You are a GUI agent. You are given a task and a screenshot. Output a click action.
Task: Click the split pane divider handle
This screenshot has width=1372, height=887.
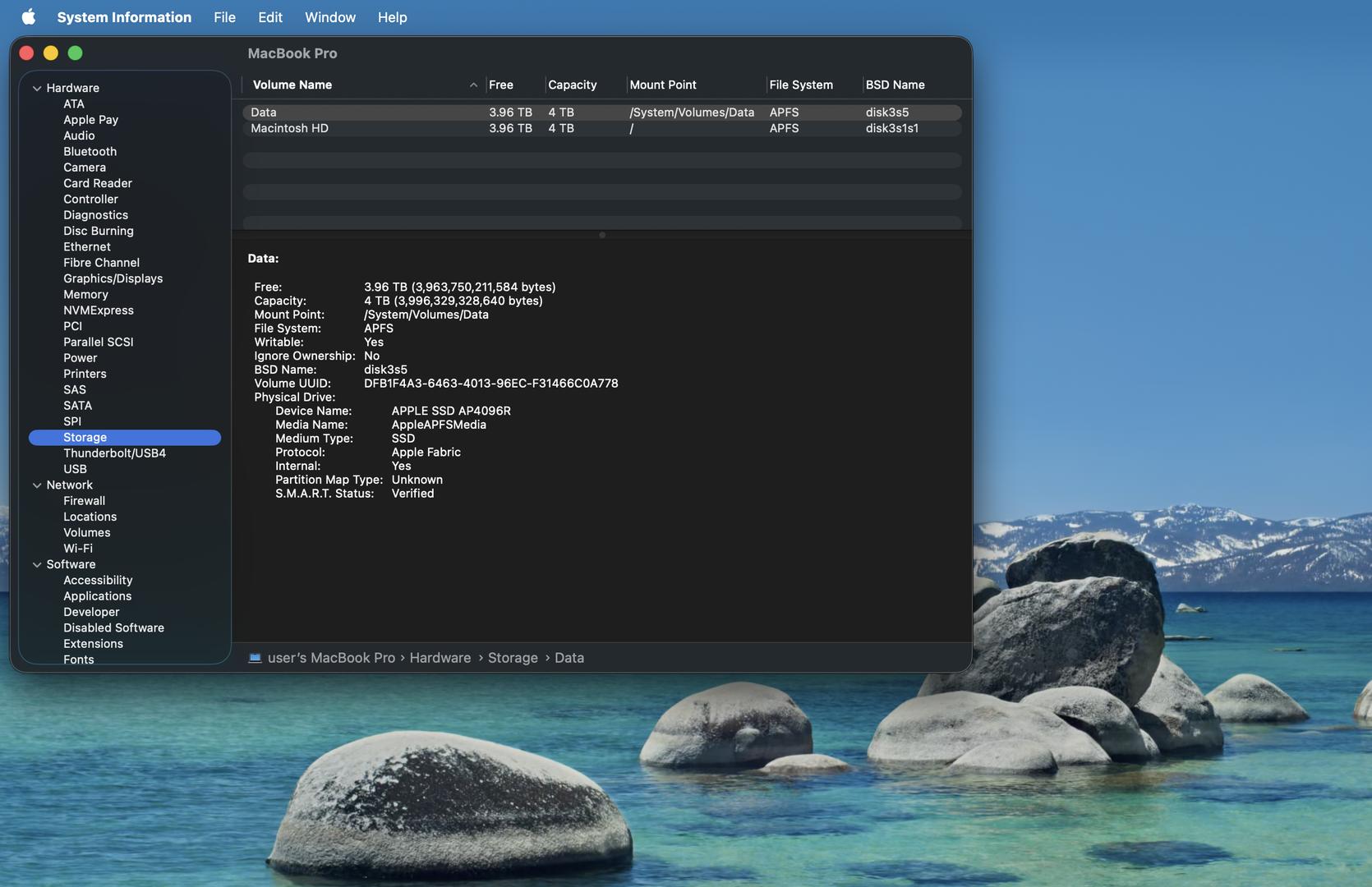(x=602, y=236)
